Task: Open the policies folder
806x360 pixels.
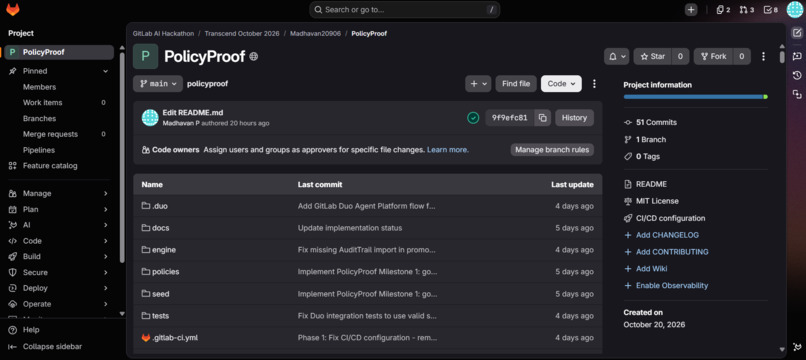Action: [166, 272]
